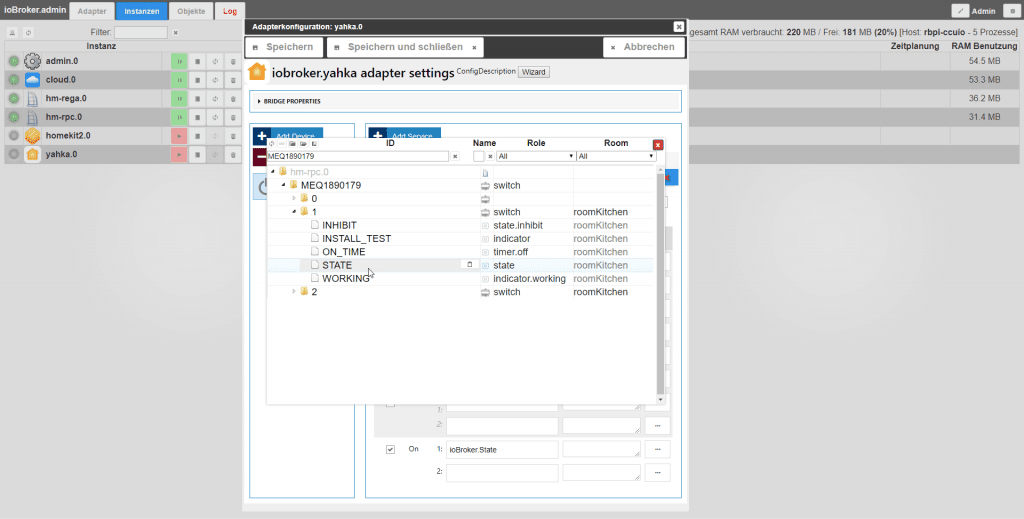Start the homekit2.0 instance
Screen dimensions: 1024x519
[x=179, y=136]
